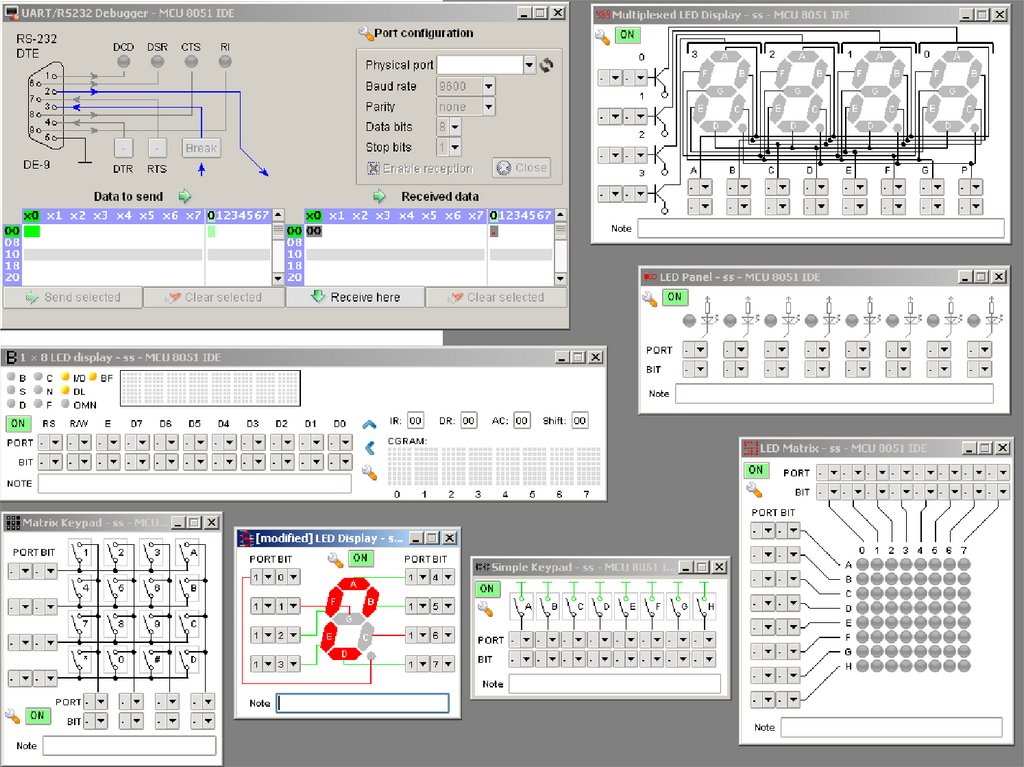Click the up chevron icon in LCD display
This screenshot has width=1024, height=767.
369,425
